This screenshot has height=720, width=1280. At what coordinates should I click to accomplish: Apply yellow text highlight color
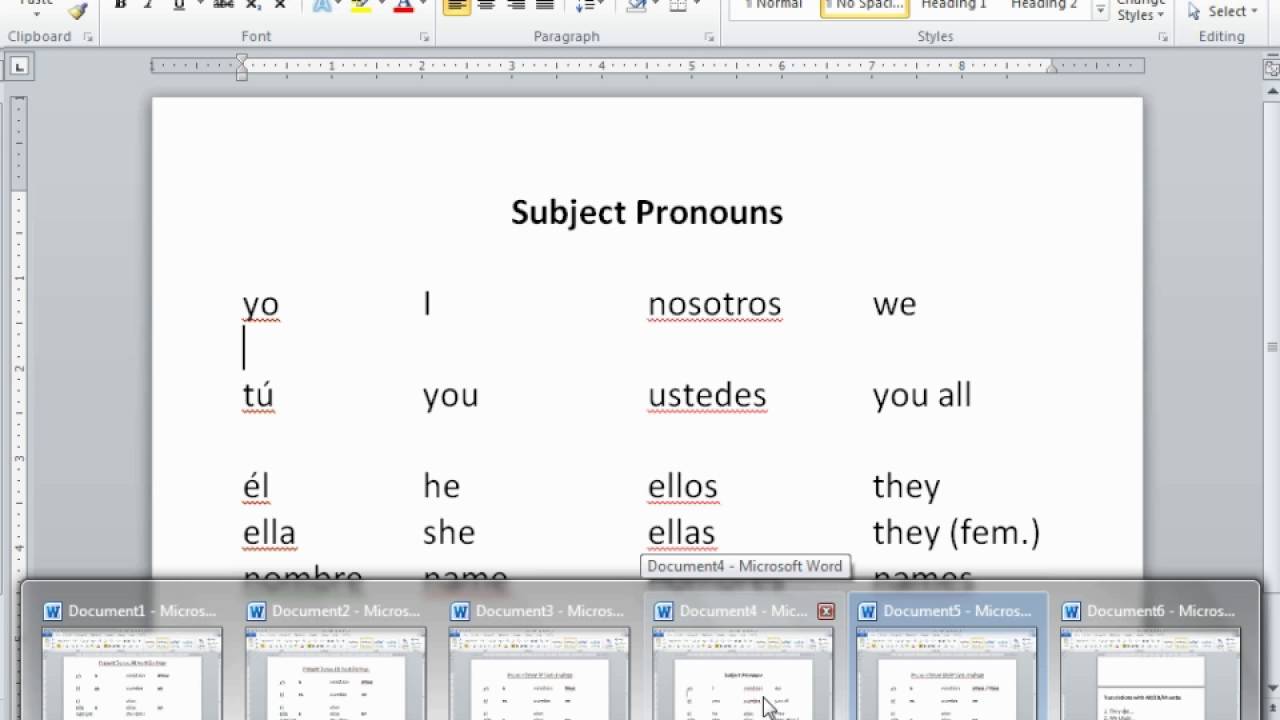[361, 5]
